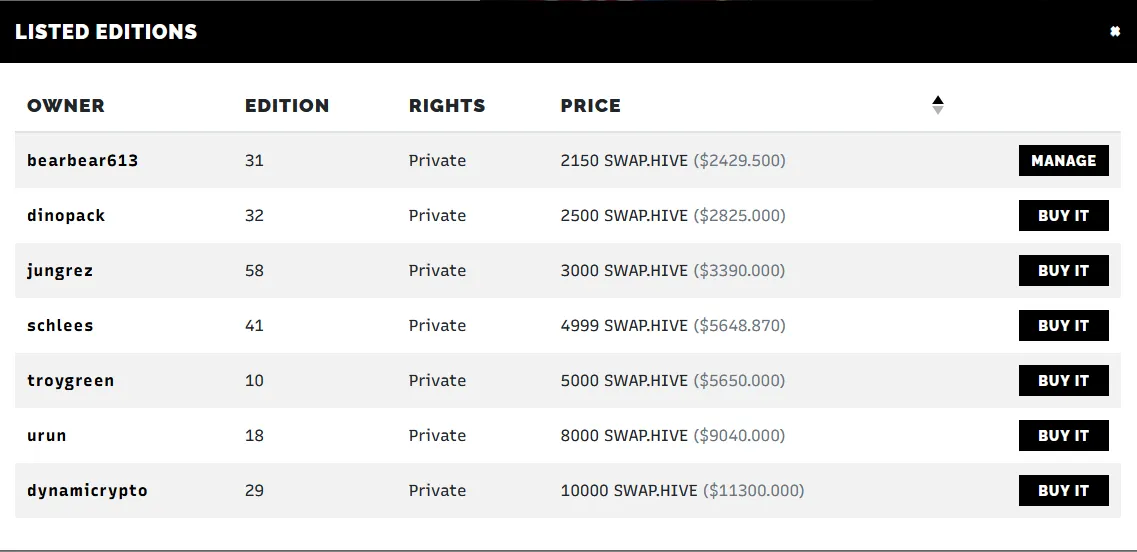This screenshot has width=1137, height=552.
Task: Close the Listed Editions dialog
Action: 1115,31
